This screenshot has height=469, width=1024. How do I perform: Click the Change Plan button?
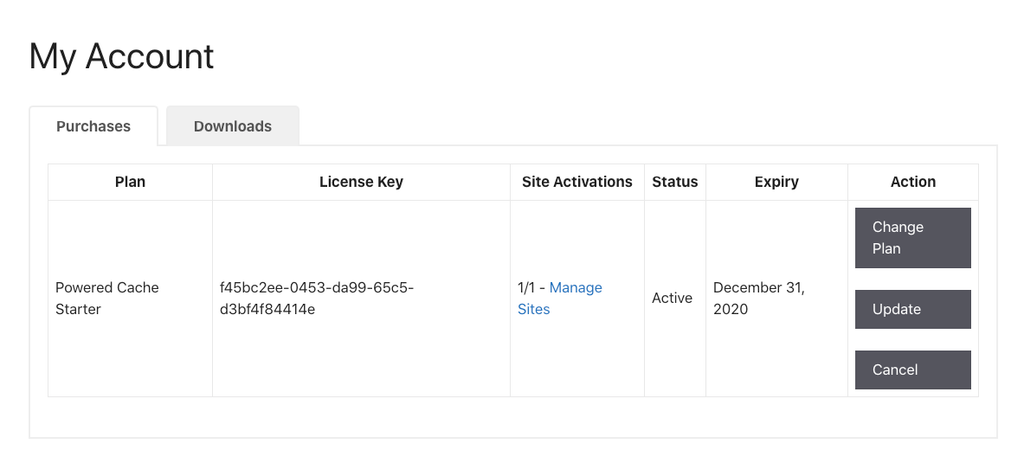913,238
